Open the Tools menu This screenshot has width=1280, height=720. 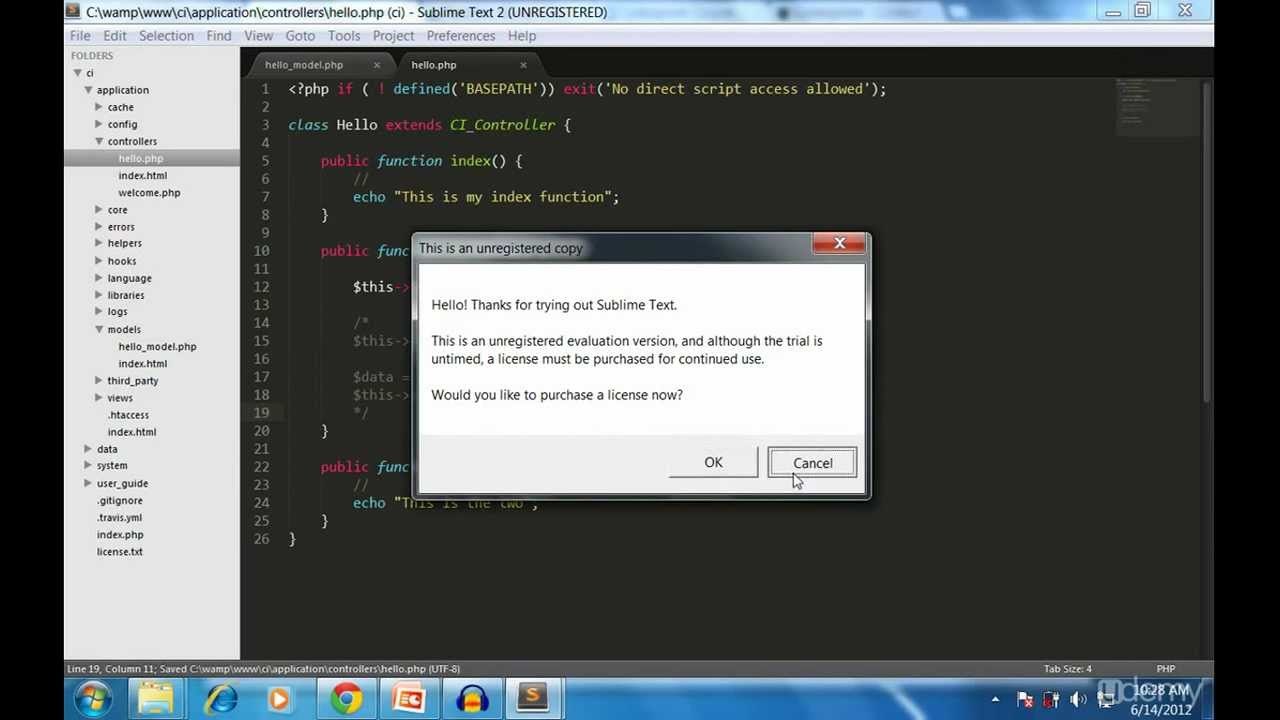coord(344,35)
